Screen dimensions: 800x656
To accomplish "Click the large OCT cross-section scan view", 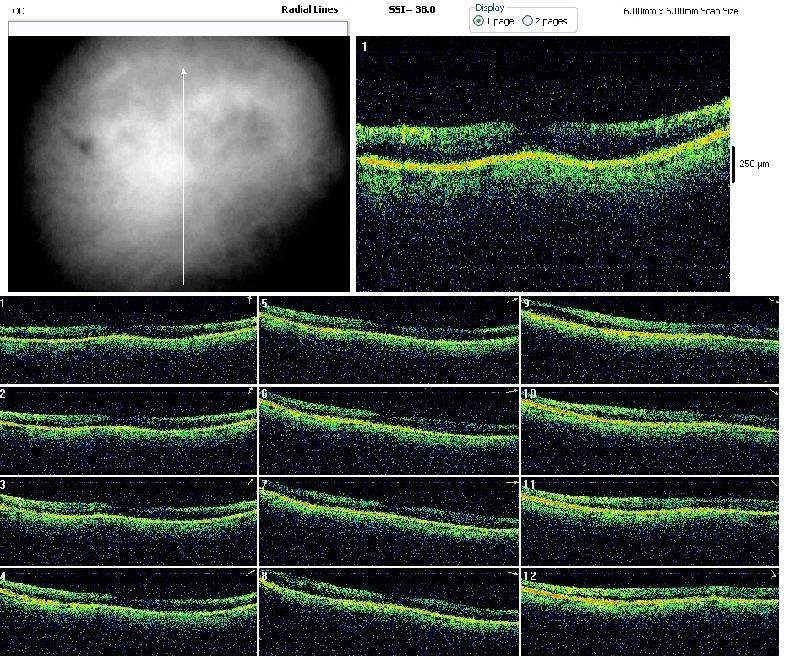I will click(543, 164).
